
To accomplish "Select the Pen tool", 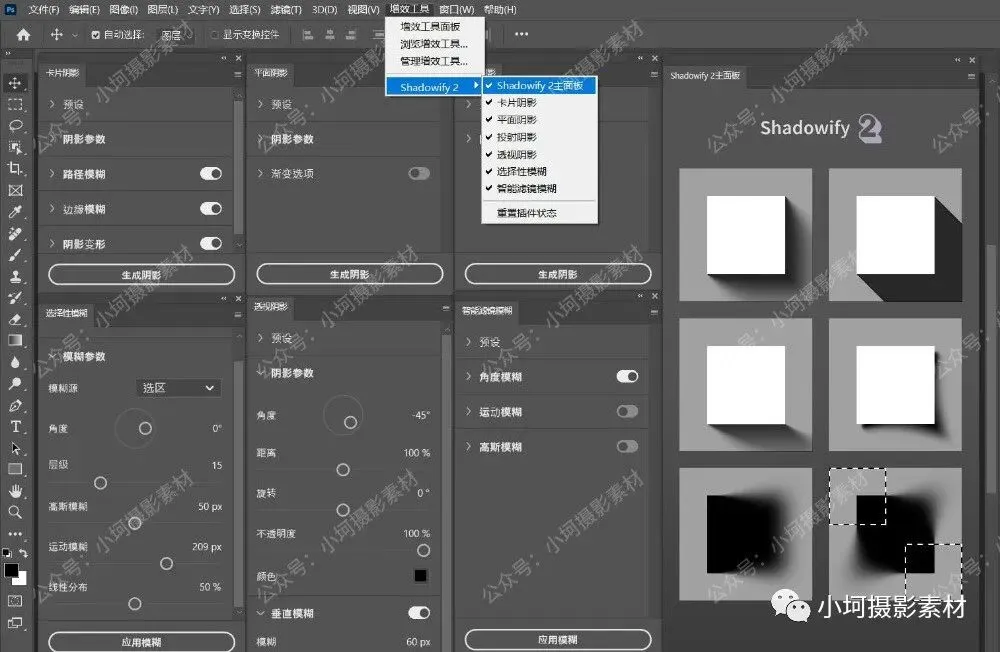I will 15,405.
